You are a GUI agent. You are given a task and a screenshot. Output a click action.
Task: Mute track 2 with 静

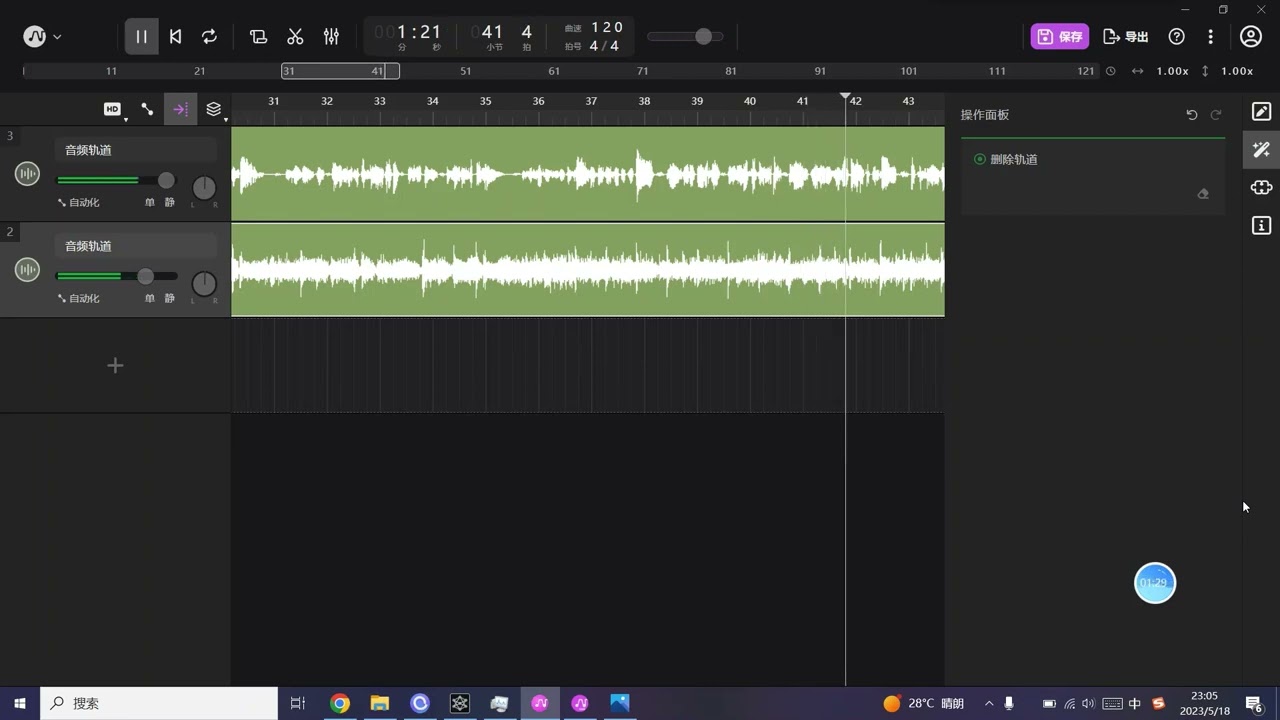[170, 299]
